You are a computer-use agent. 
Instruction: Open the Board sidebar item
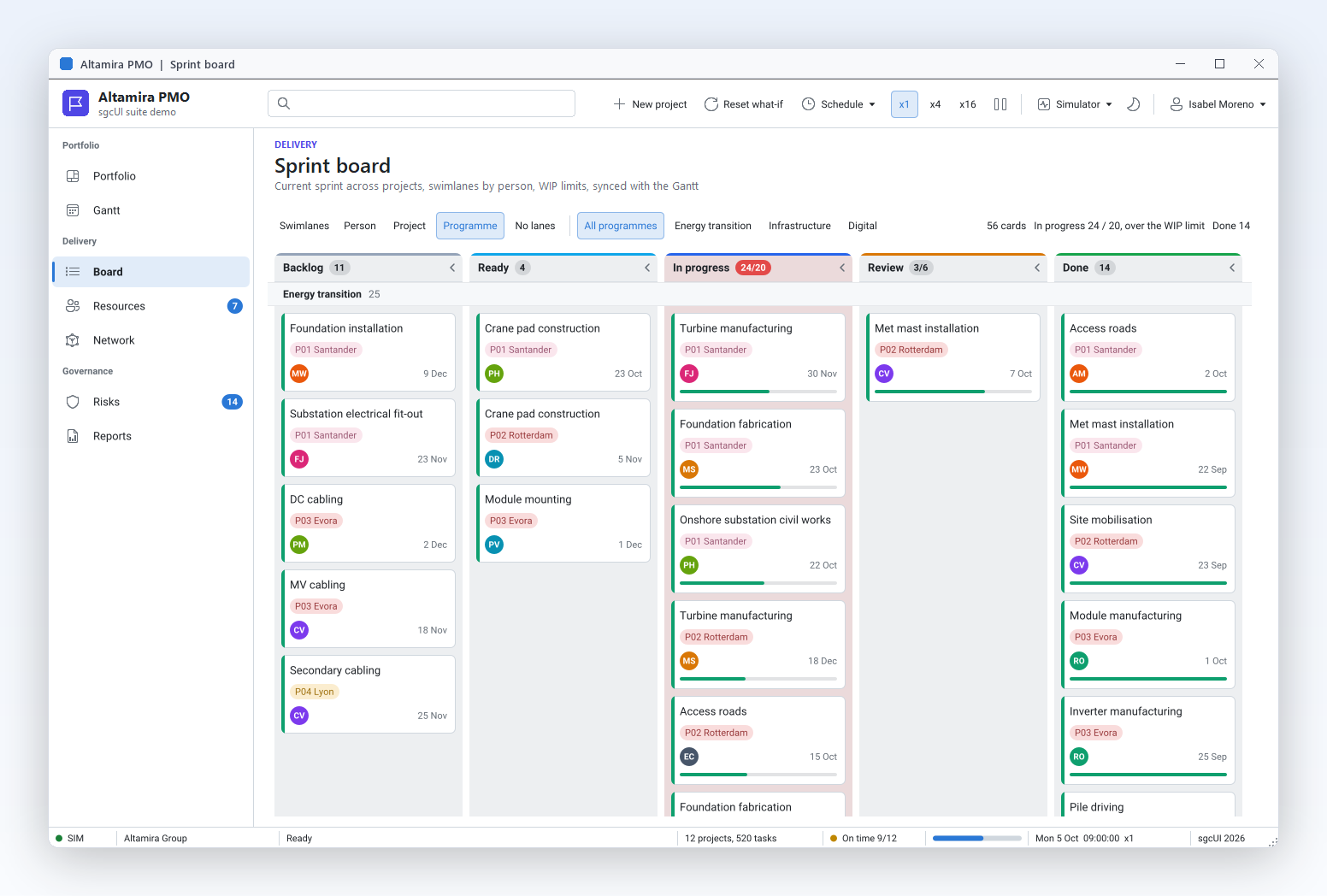point(150,272)
